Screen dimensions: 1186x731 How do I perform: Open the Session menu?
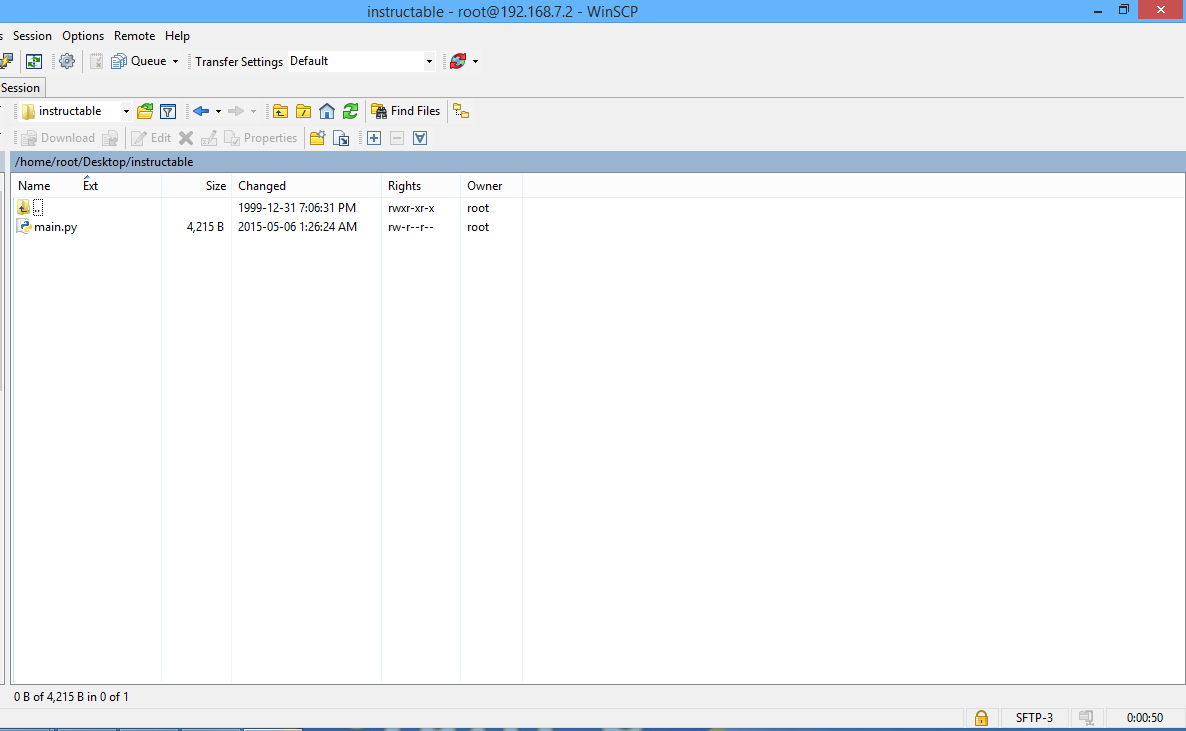[x=33, y=36]
